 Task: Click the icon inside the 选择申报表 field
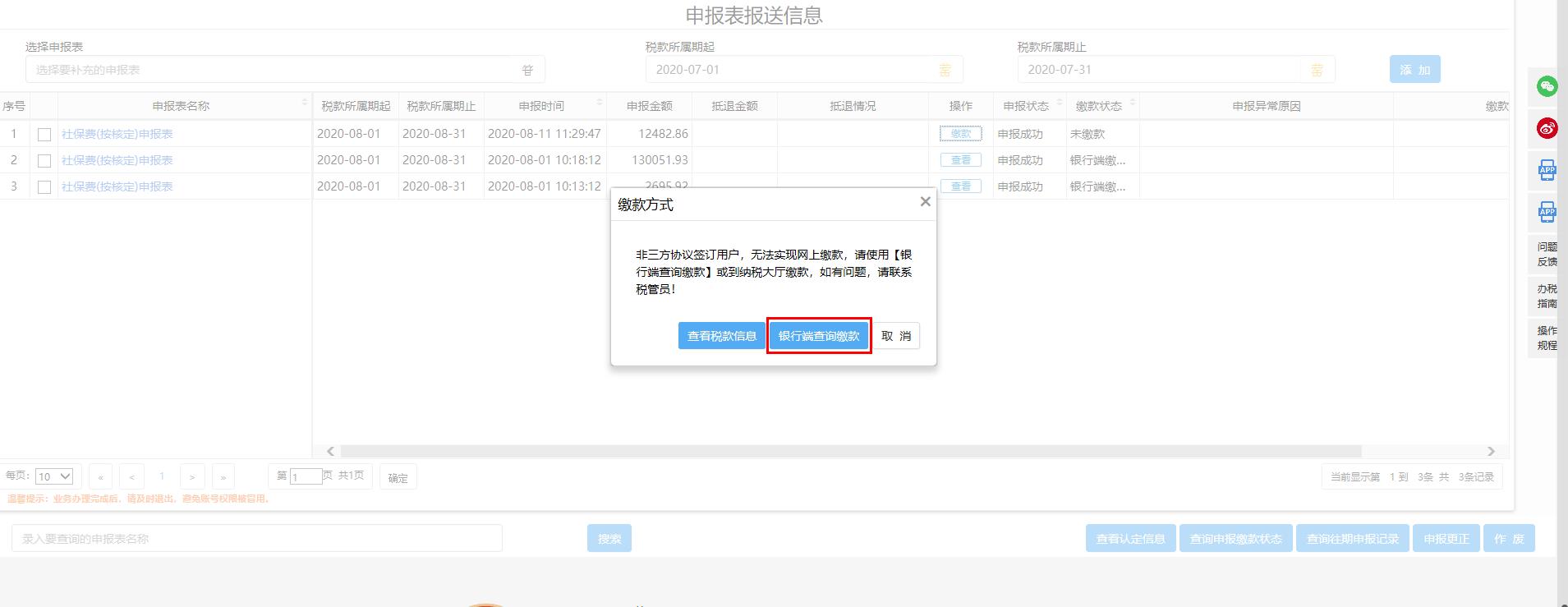[528, 71]
